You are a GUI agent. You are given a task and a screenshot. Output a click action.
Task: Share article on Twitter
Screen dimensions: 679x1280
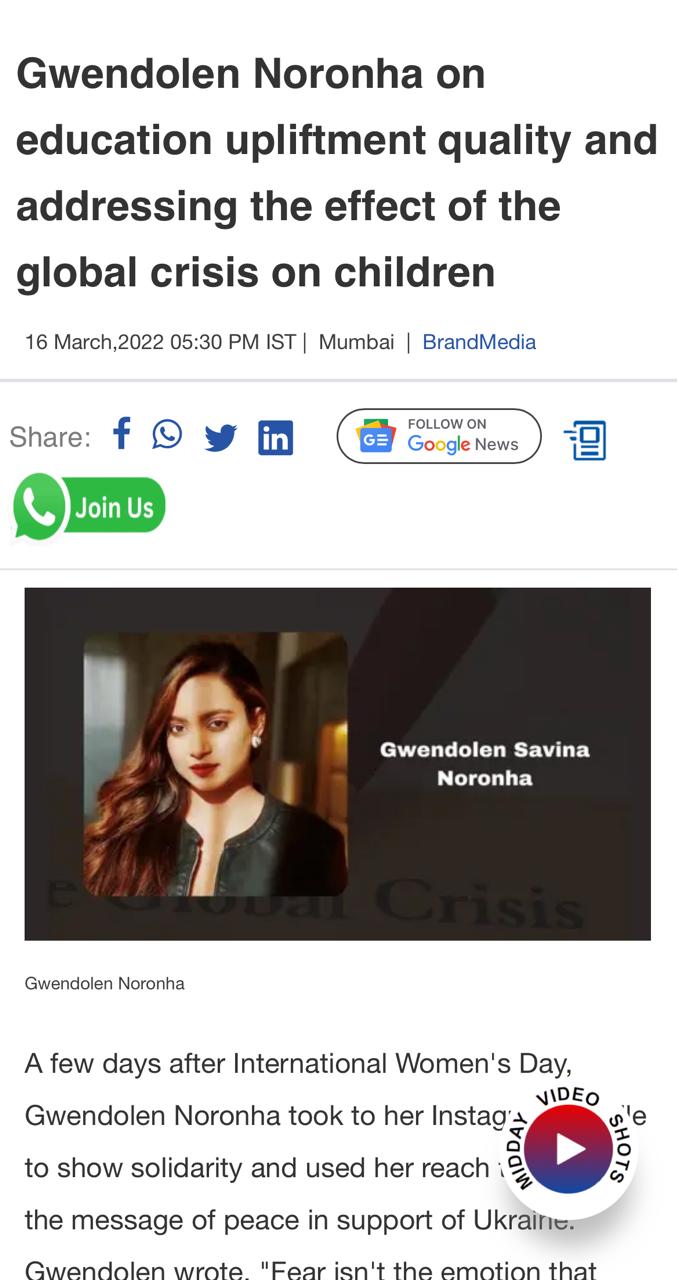pyautogui.click(x=220, y=438)
